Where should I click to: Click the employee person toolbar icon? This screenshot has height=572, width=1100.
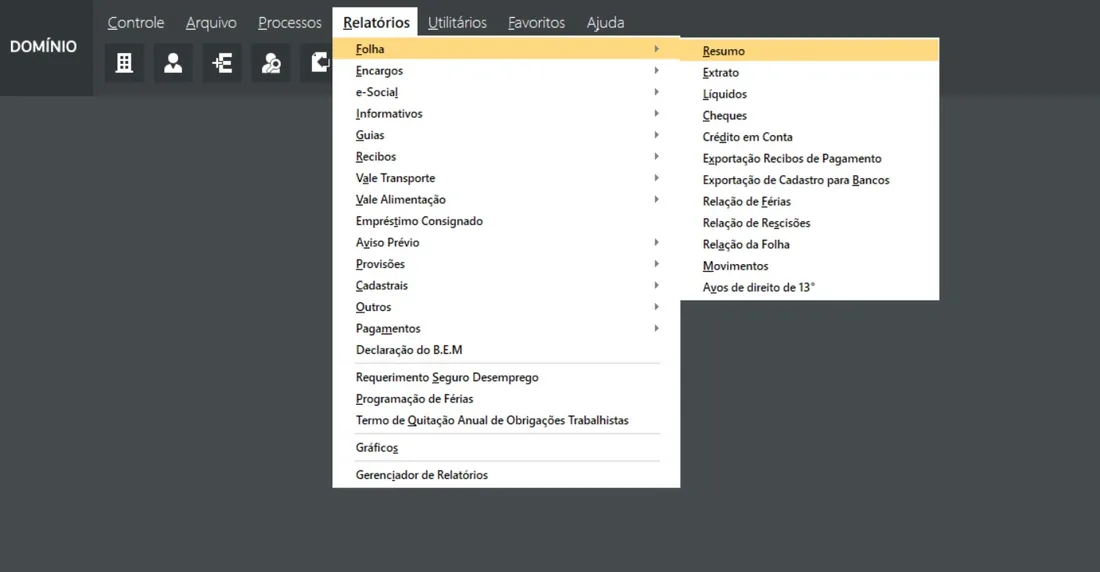(173, 63)
